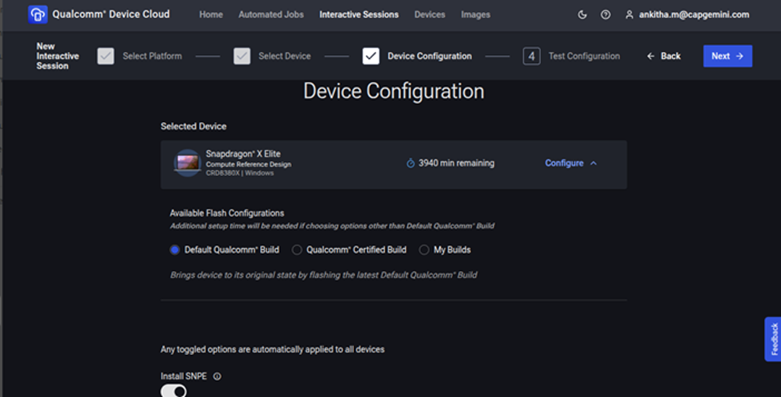Click the 'Snapdragon X Elite' device name

(x=243, y=154)
